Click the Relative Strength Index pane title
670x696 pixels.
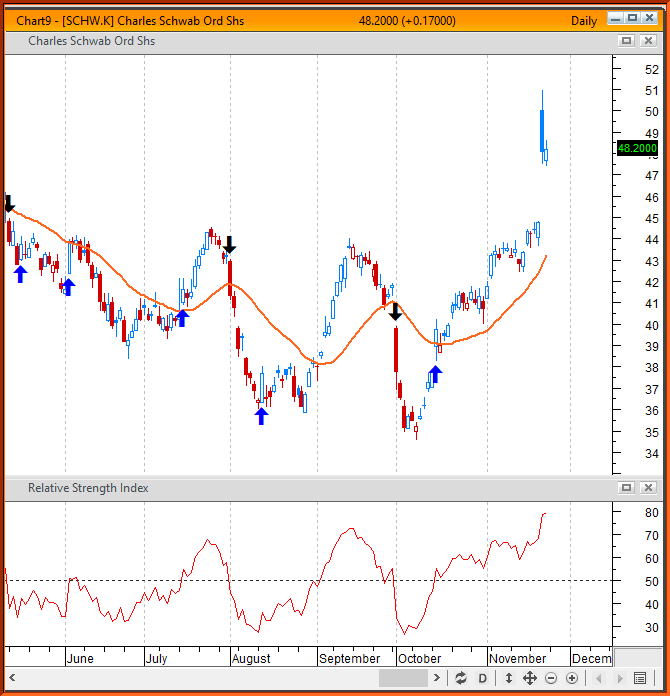point(88,488)
